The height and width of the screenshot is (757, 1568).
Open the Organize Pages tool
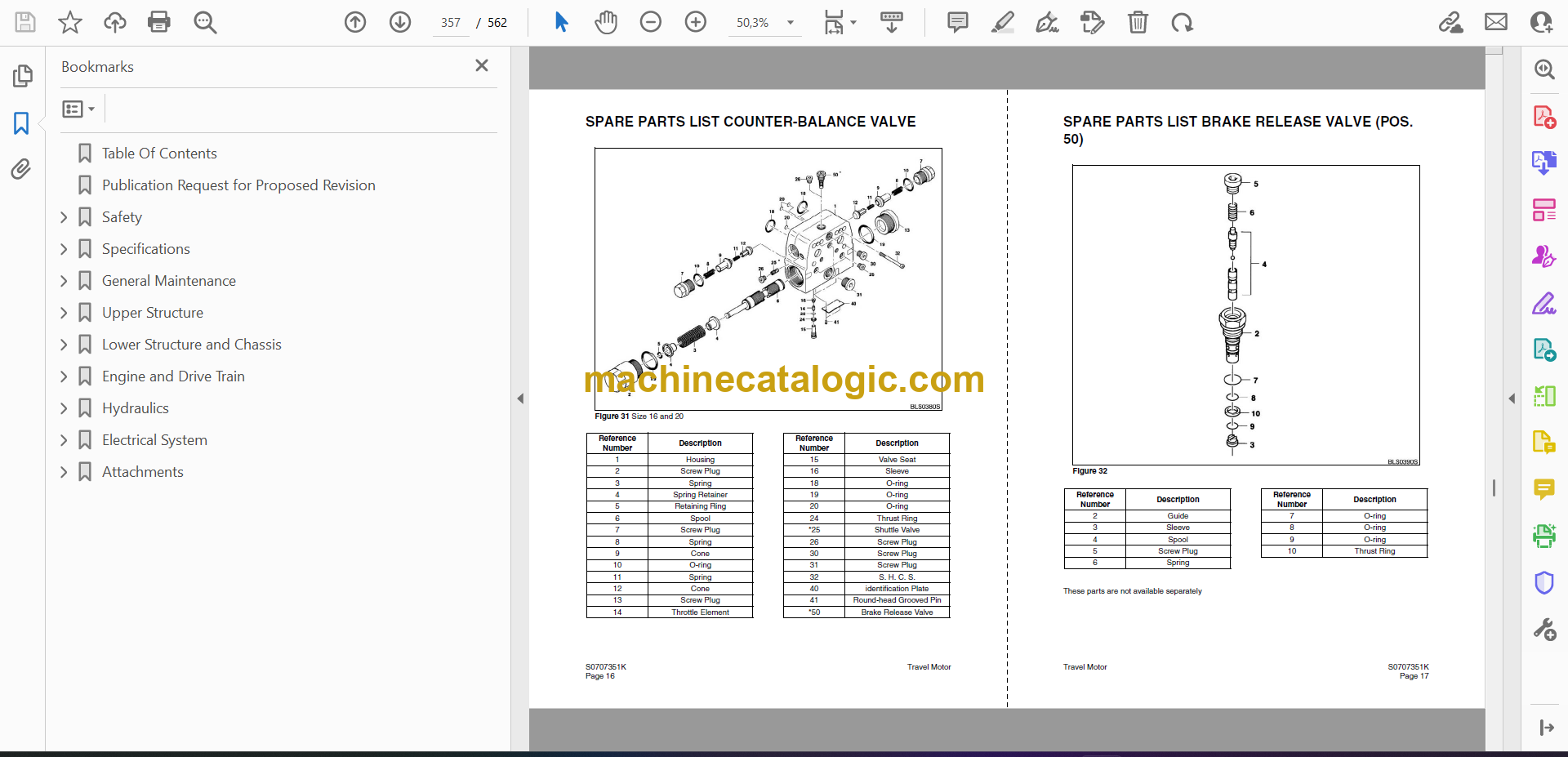click(1544, 210)
